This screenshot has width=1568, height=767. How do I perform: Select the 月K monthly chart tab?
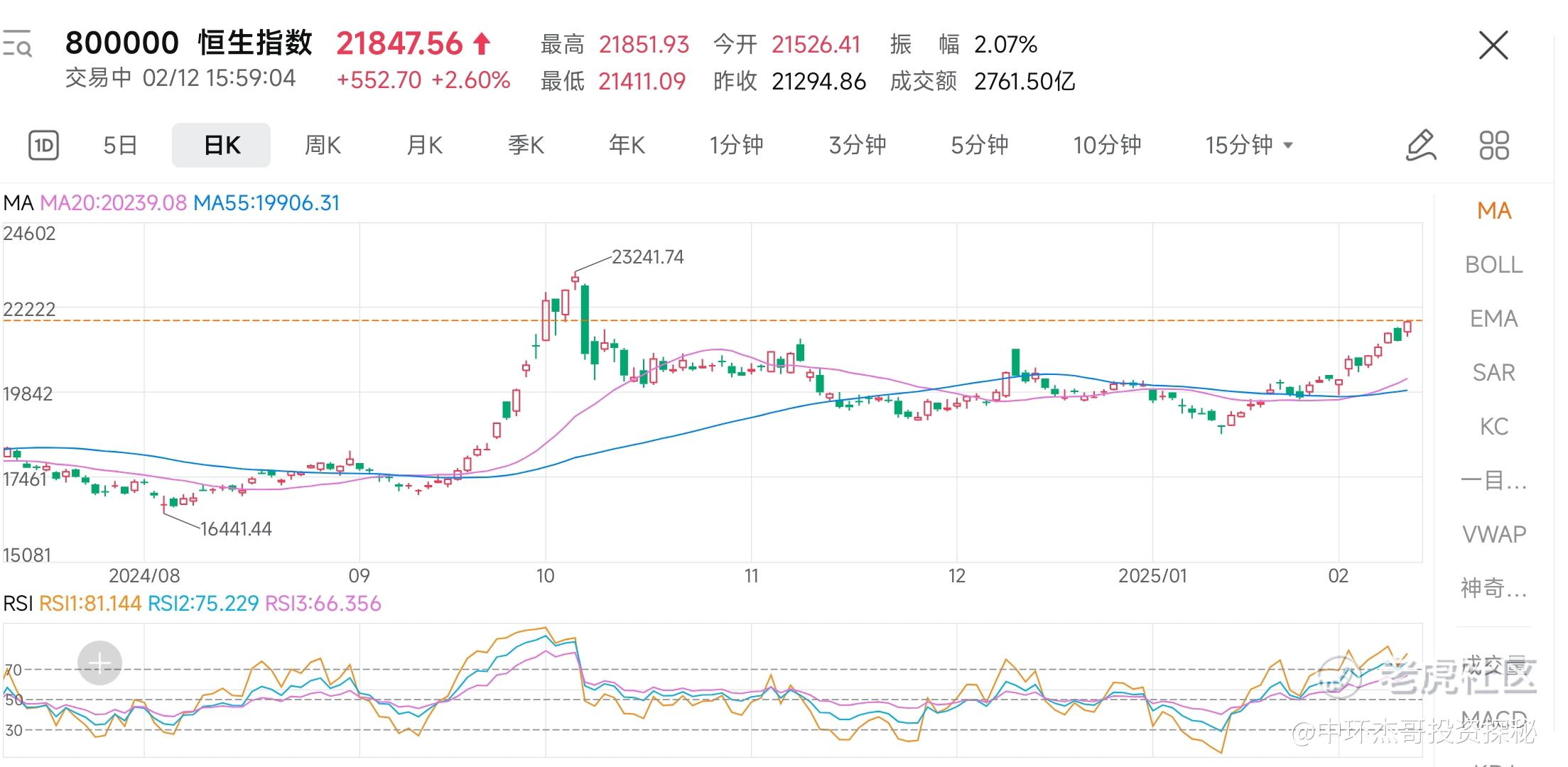pos(424,146)
